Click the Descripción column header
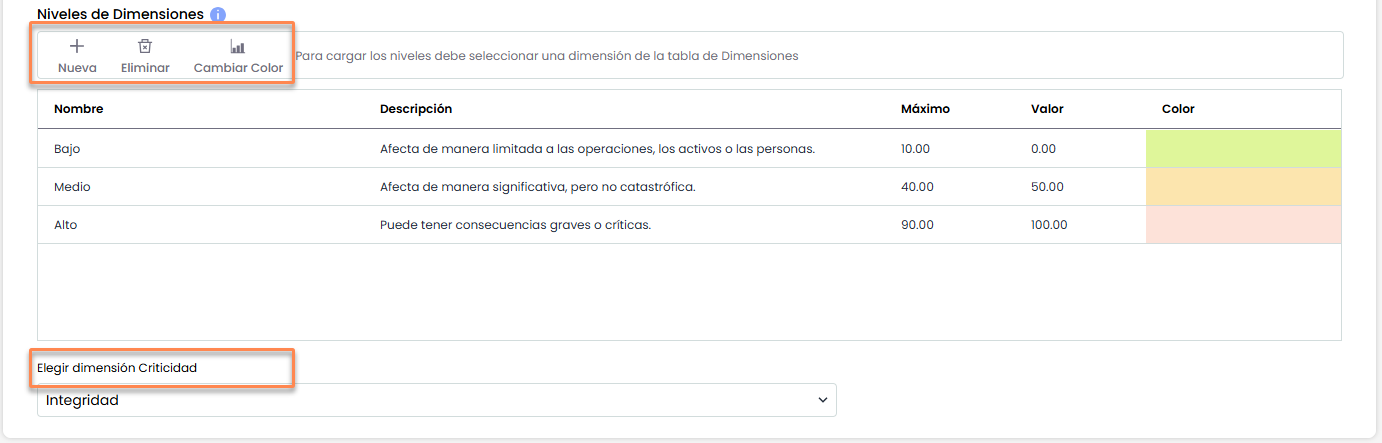The image size is (1382, 443). [x=416, y=109]
